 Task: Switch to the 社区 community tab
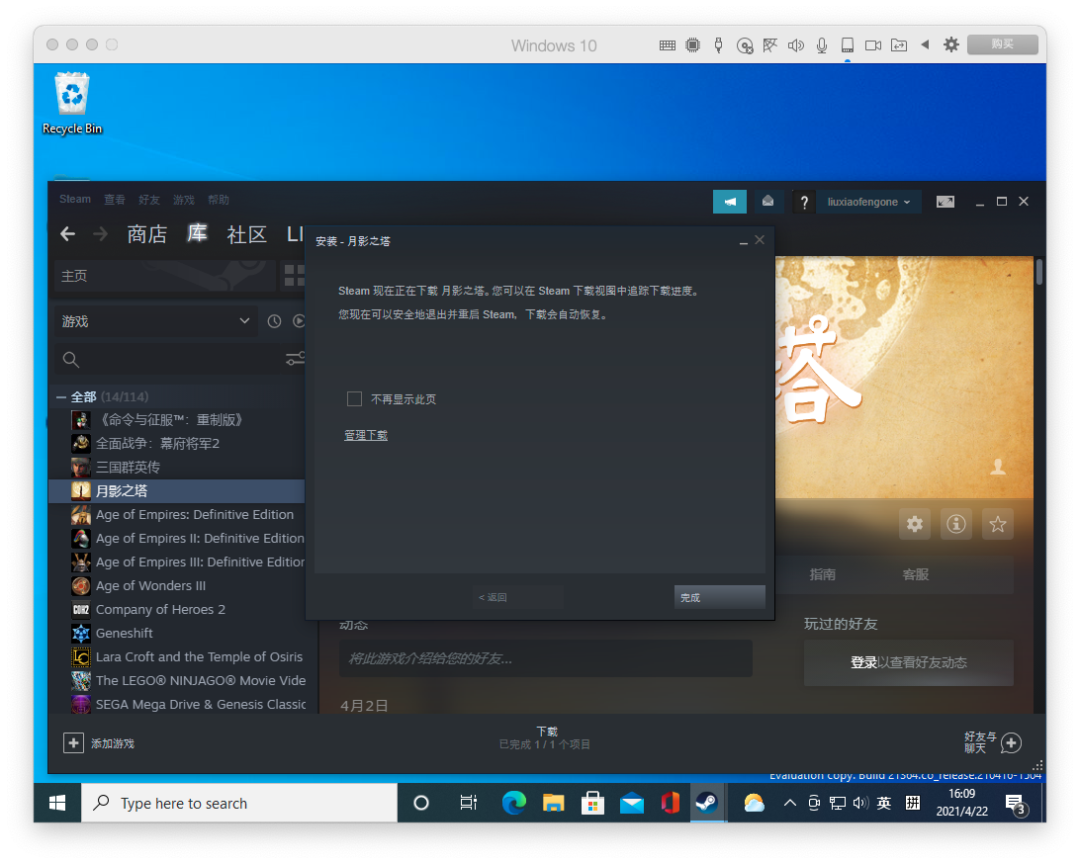tap(247, 234)
